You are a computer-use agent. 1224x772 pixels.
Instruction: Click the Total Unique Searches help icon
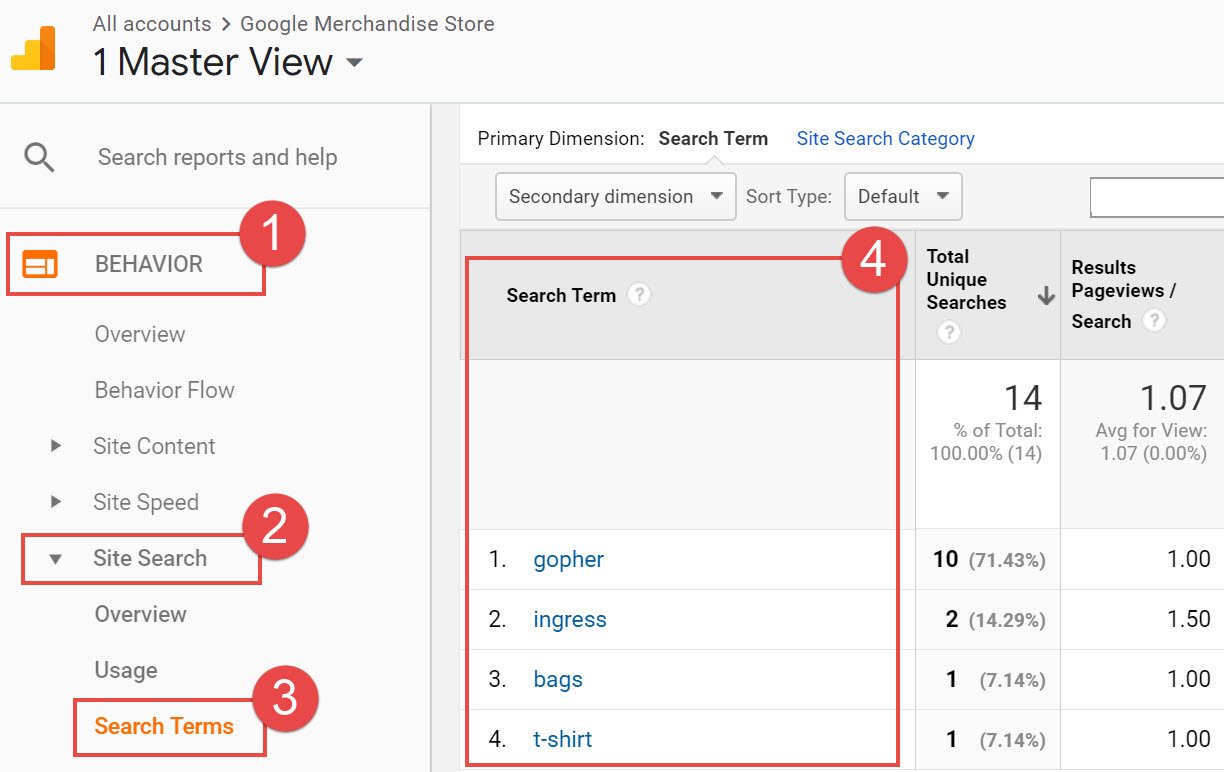tap(948, 333)
